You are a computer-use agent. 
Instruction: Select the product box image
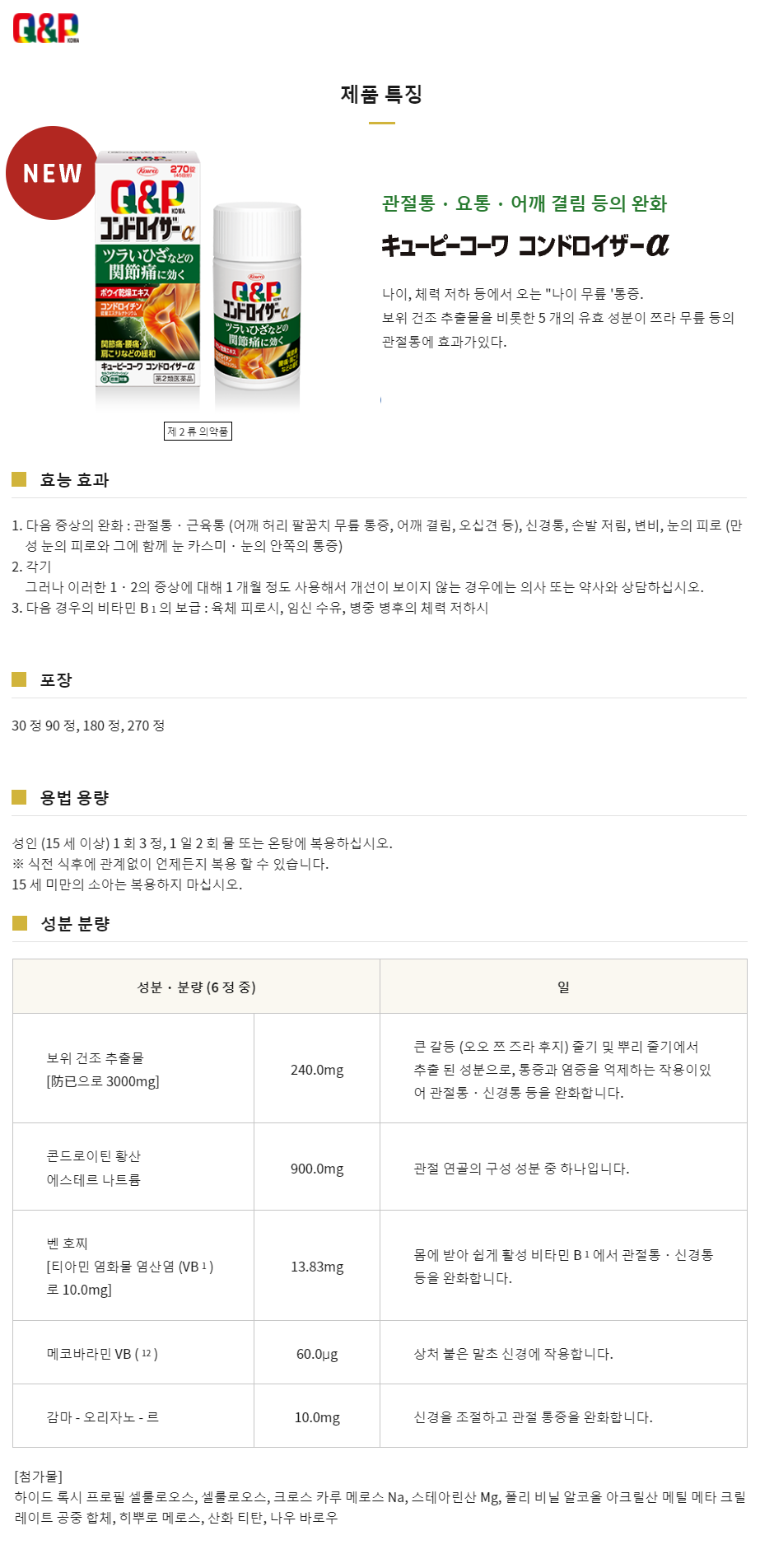point(148,270)
